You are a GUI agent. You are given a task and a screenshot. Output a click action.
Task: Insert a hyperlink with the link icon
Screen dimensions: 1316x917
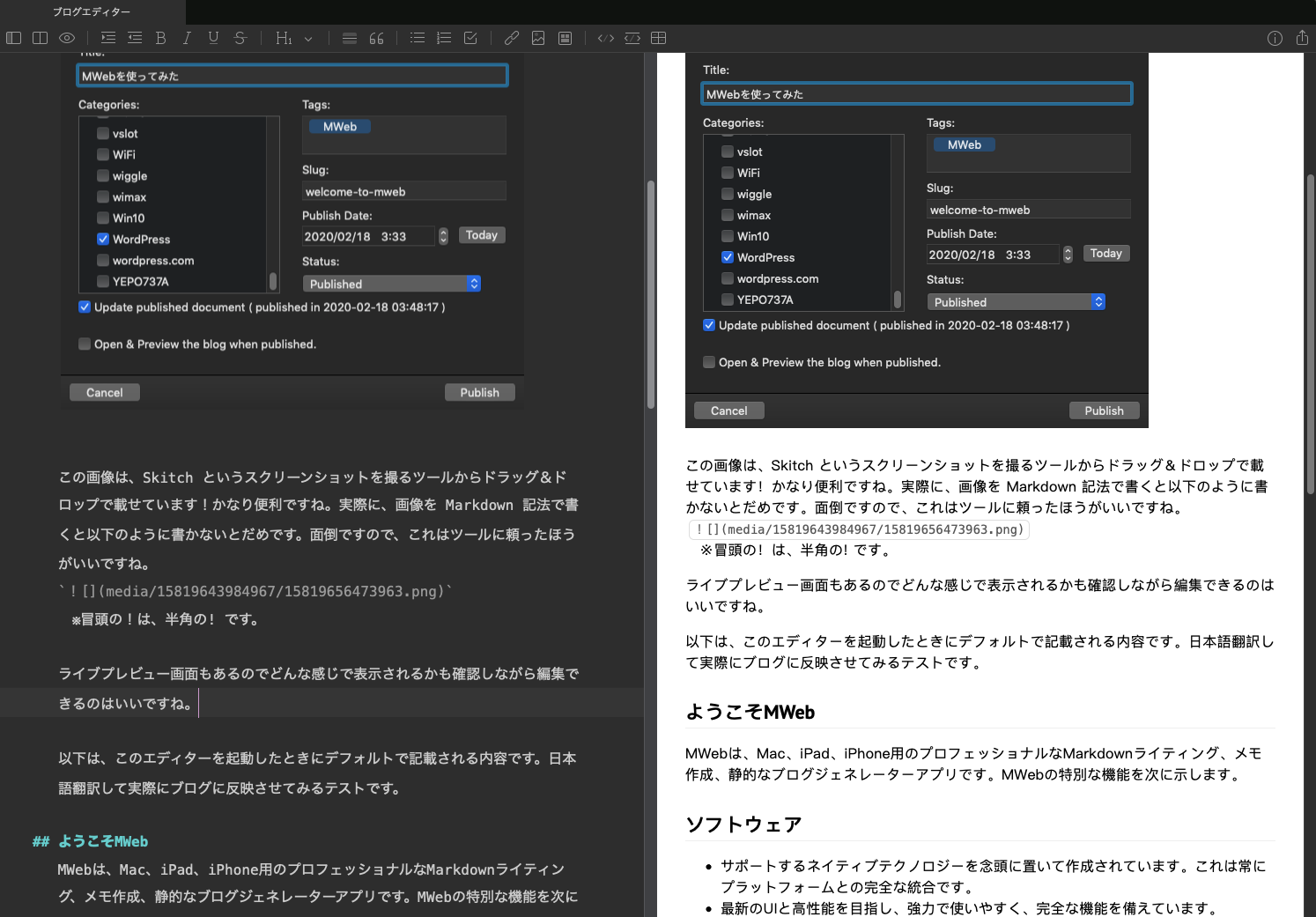(x=511, y=38)
